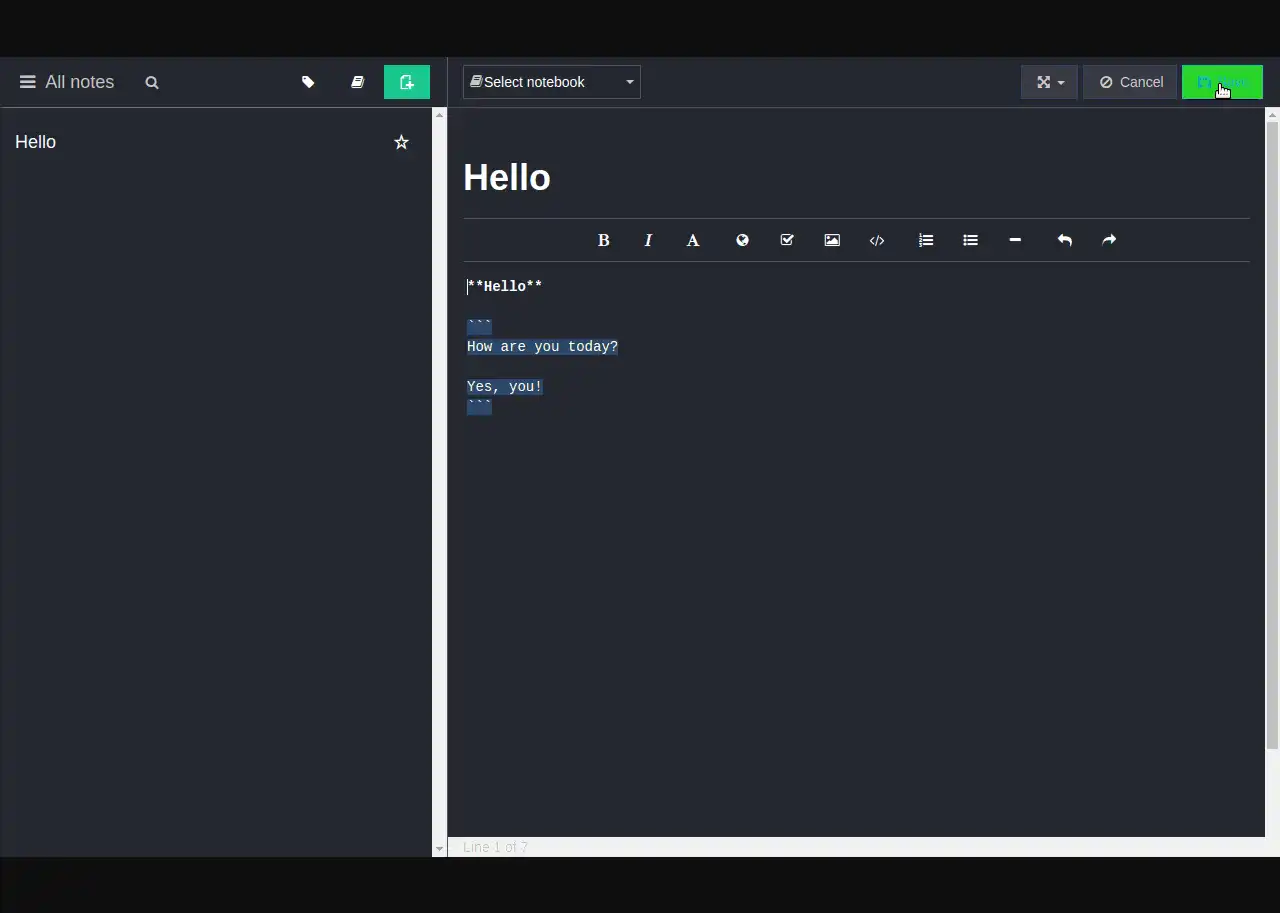The width and height of the screenshot is (1280, 913).
Task: Apply italic formatting
Action: (x=648, y=240)
